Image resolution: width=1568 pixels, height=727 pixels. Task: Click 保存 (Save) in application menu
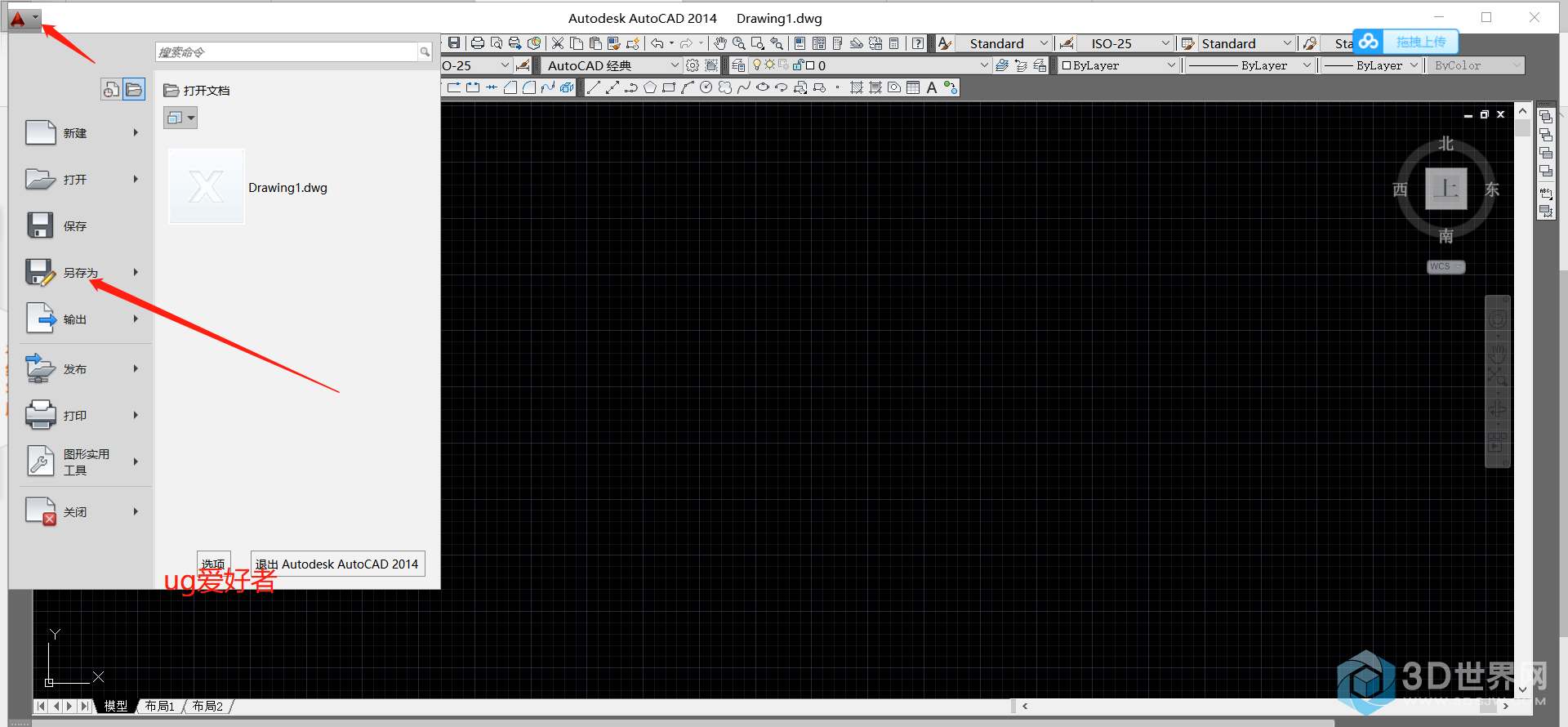pyautogui.click(x=82, y=225)
